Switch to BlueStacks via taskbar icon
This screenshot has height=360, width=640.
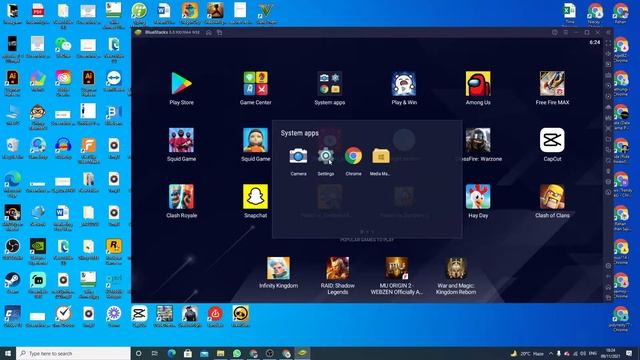click(x=302, y=353)
